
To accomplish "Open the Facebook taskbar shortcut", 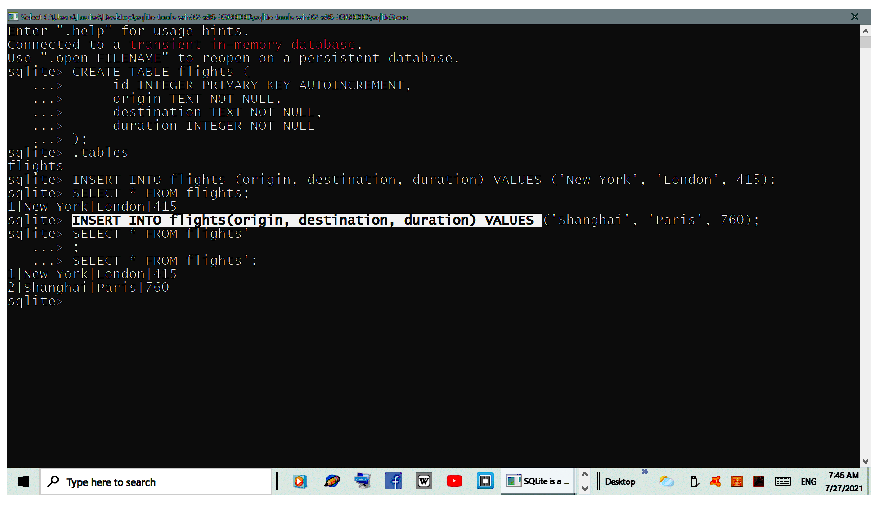I will pyautogui.click(x=393, y=481).
